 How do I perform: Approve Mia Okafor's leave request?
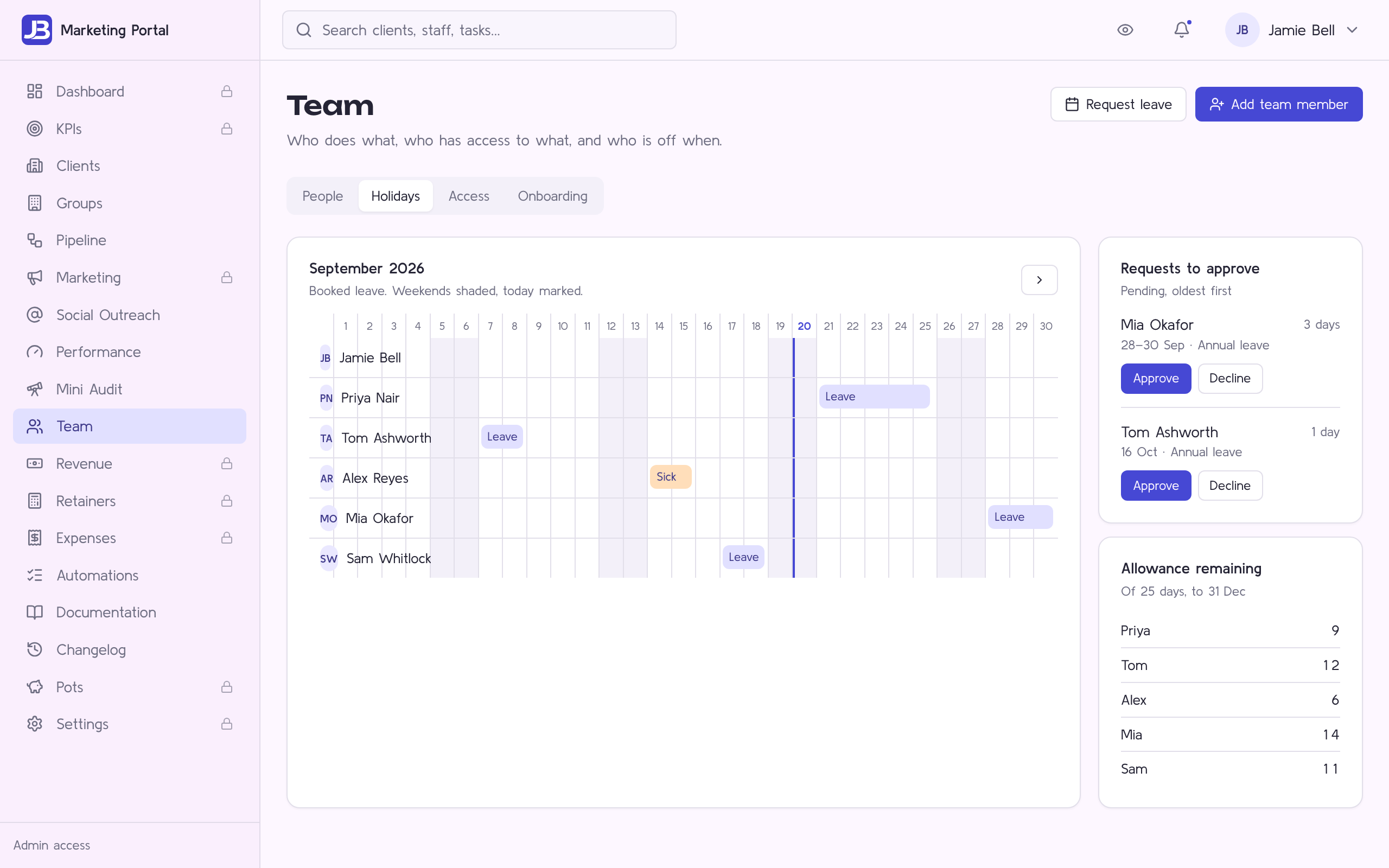1156,378
